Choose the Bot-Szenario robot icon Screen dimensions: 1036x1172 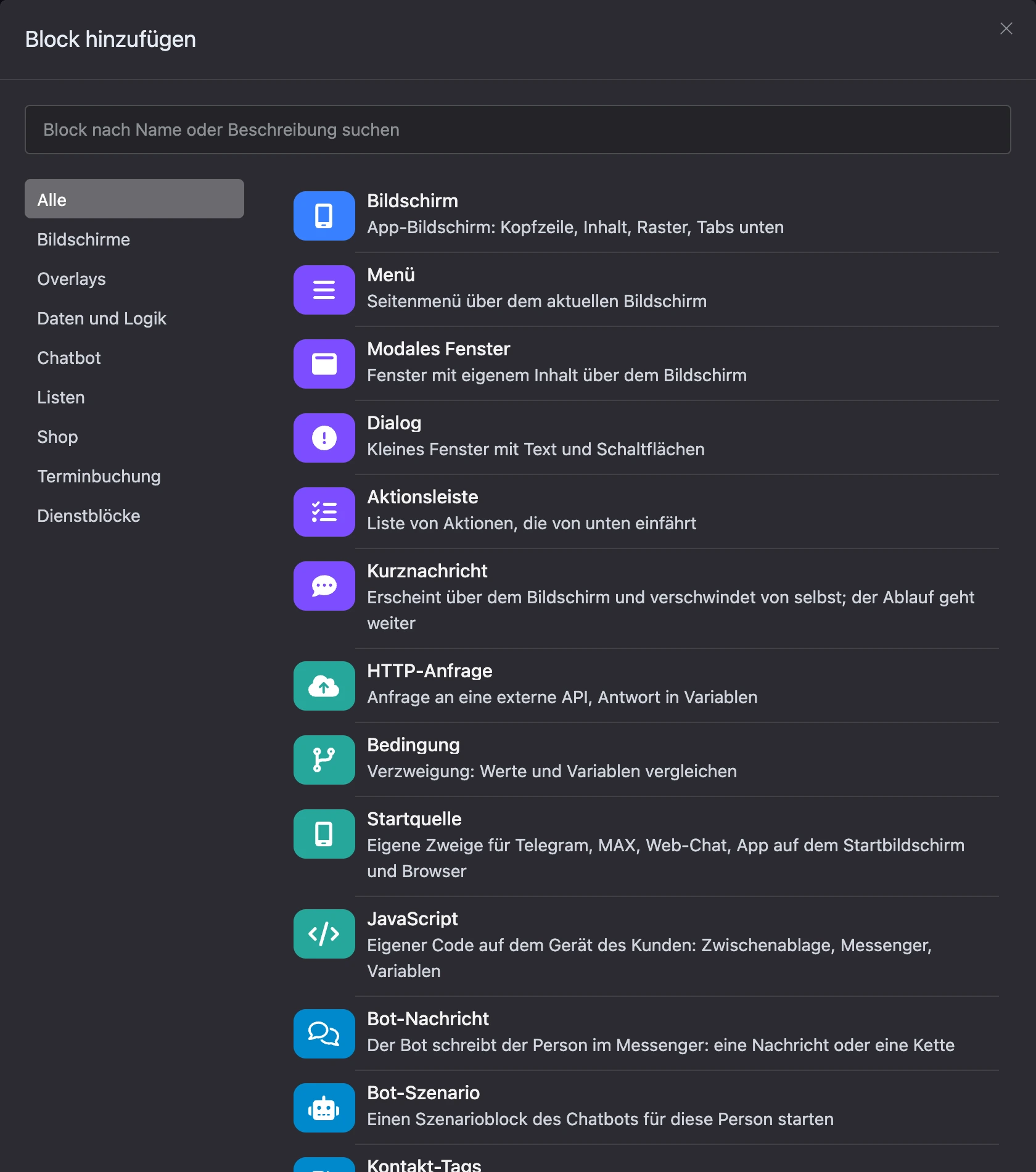click(x=324, y=1108)
